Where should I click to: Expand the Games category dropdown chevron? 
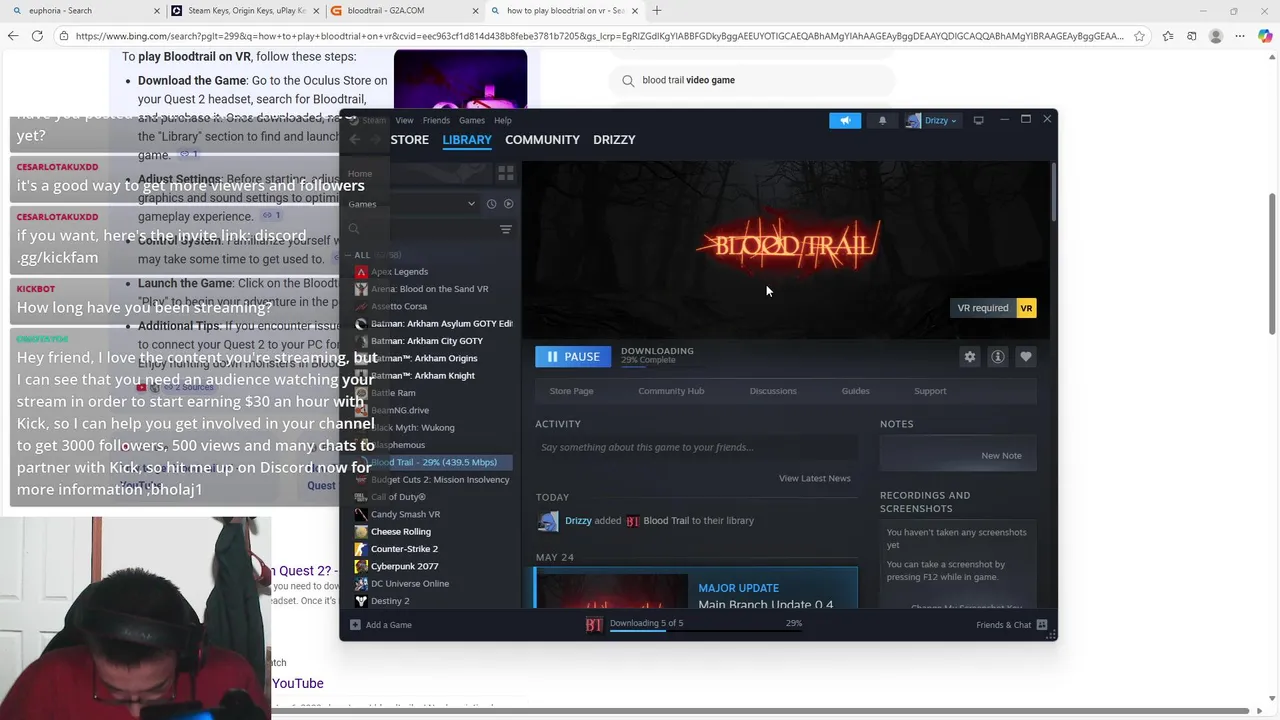pyautogui.click(x=471, y=204)
